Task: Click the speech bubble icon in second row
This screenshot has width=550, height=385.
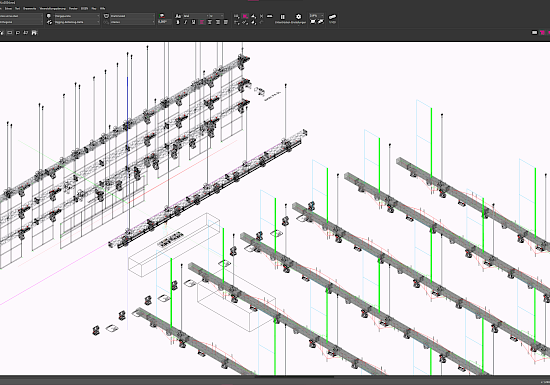Action: (x=18, y=33)
